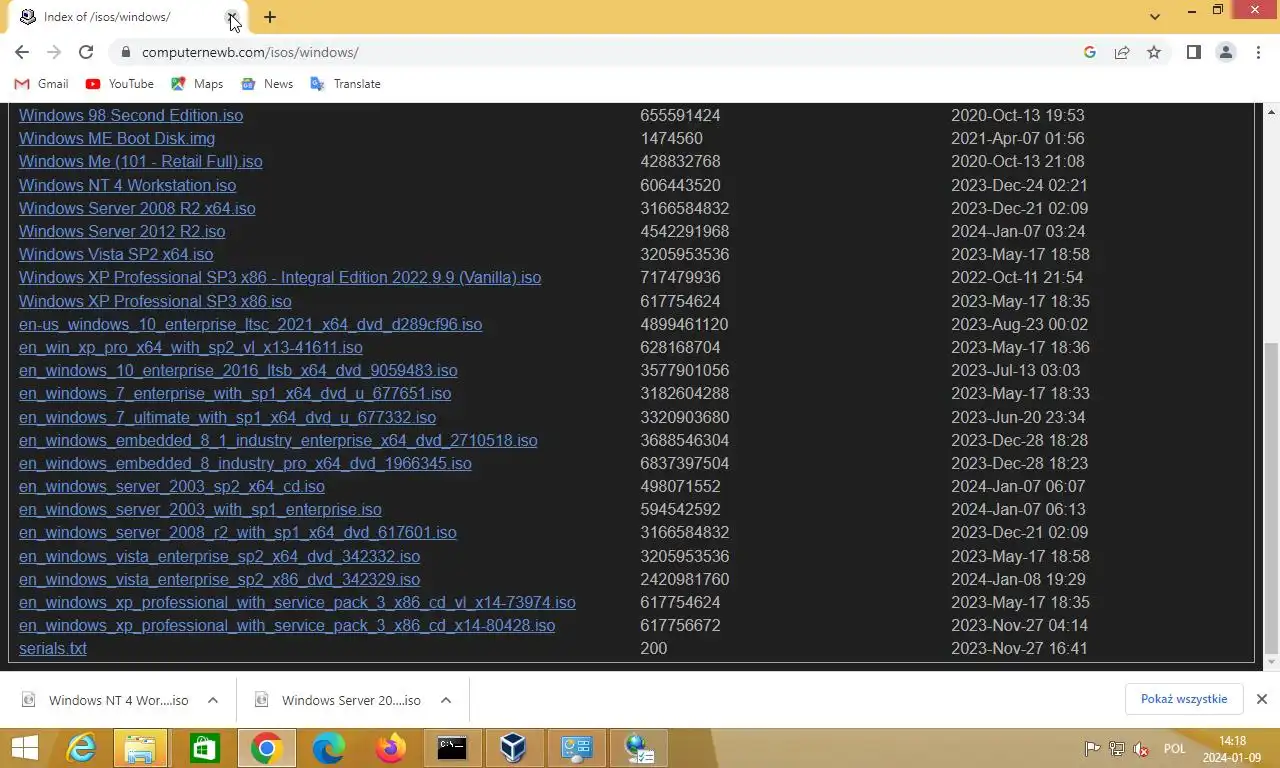
Task: Open the News bookmark
Action: click(267, 84)
